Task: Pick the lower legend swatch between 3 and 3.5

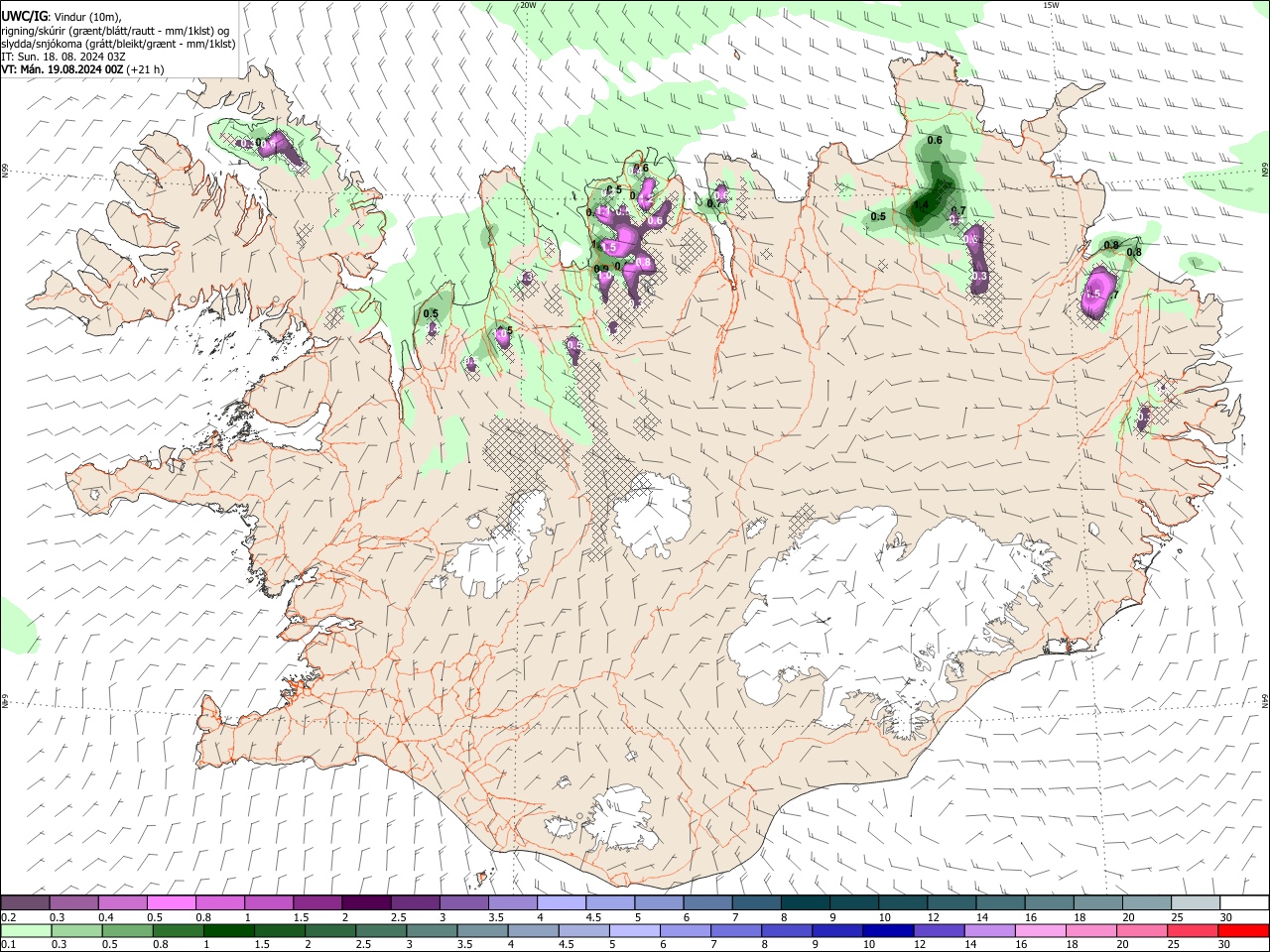Action: point(433,930)
